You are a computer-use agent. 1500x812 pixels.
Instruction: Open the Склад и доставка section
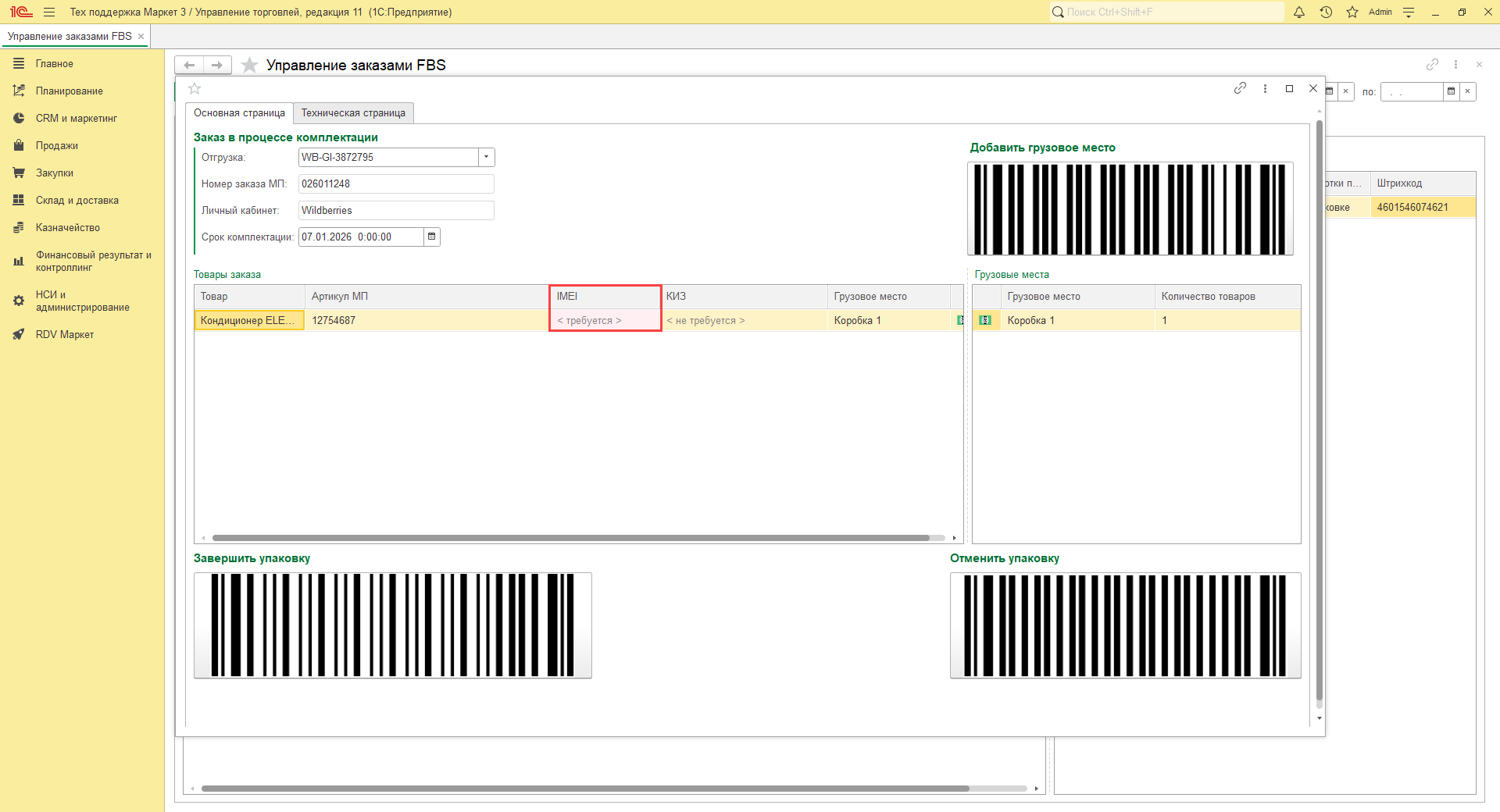[77, 200]
